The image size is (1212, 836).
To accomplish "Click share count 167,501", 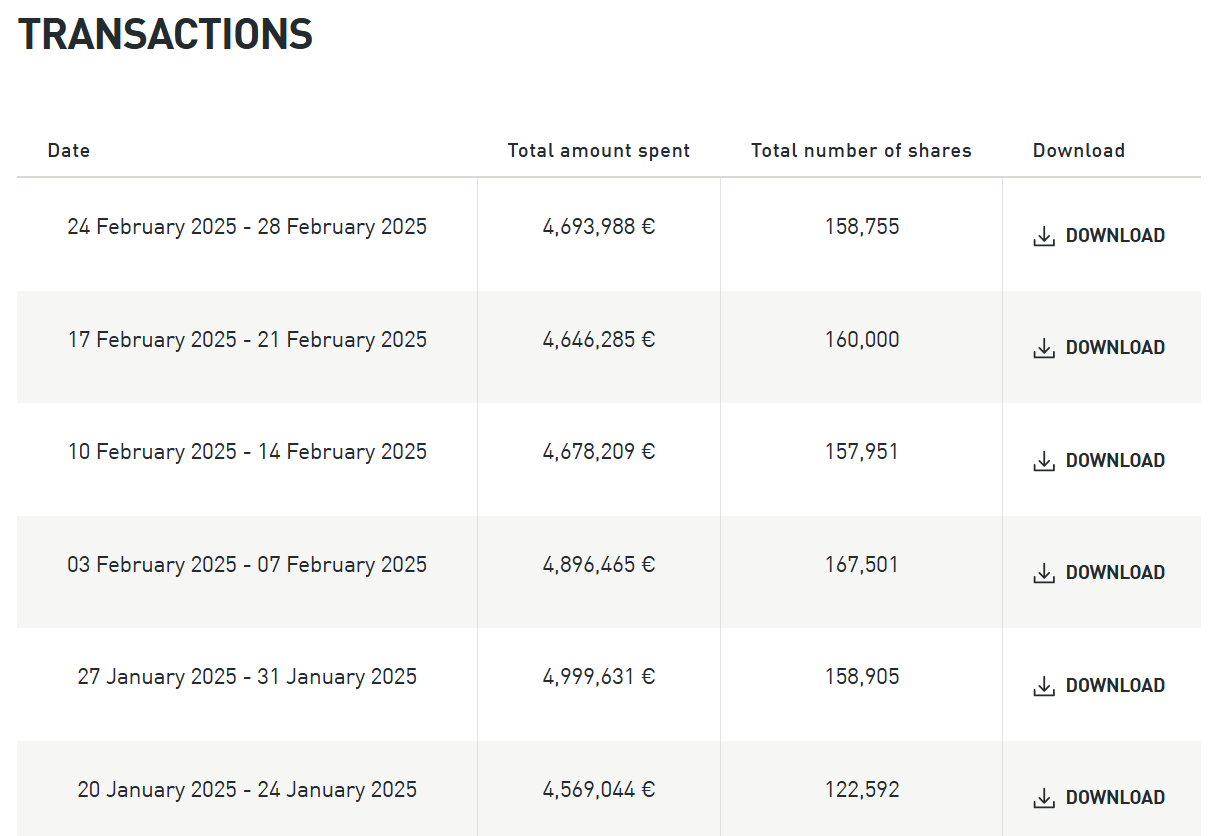I will pos(862,565).
